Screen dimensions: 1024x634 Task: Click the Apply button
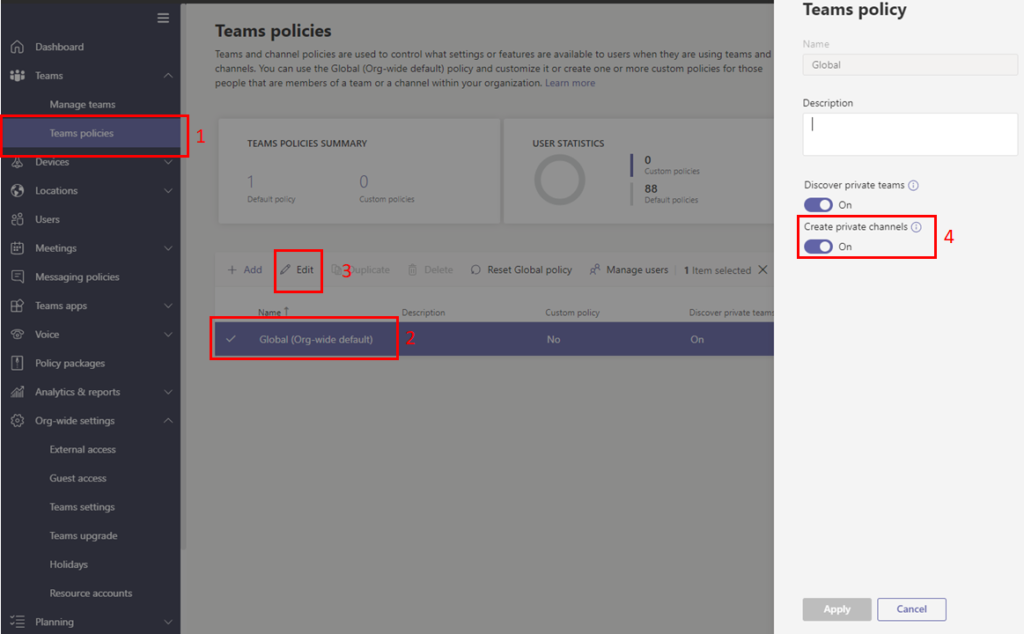coord(837,609)
